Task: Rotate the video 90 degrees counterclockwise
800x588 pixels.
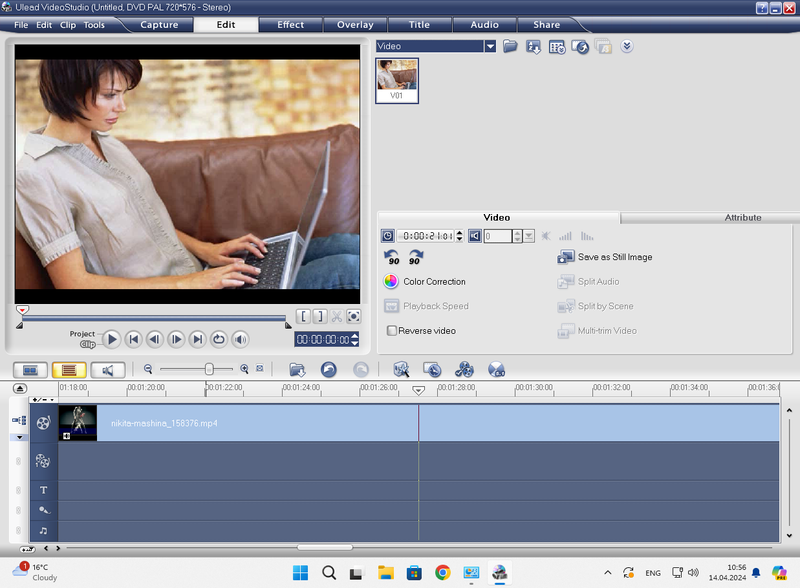Action: [392, 257]
